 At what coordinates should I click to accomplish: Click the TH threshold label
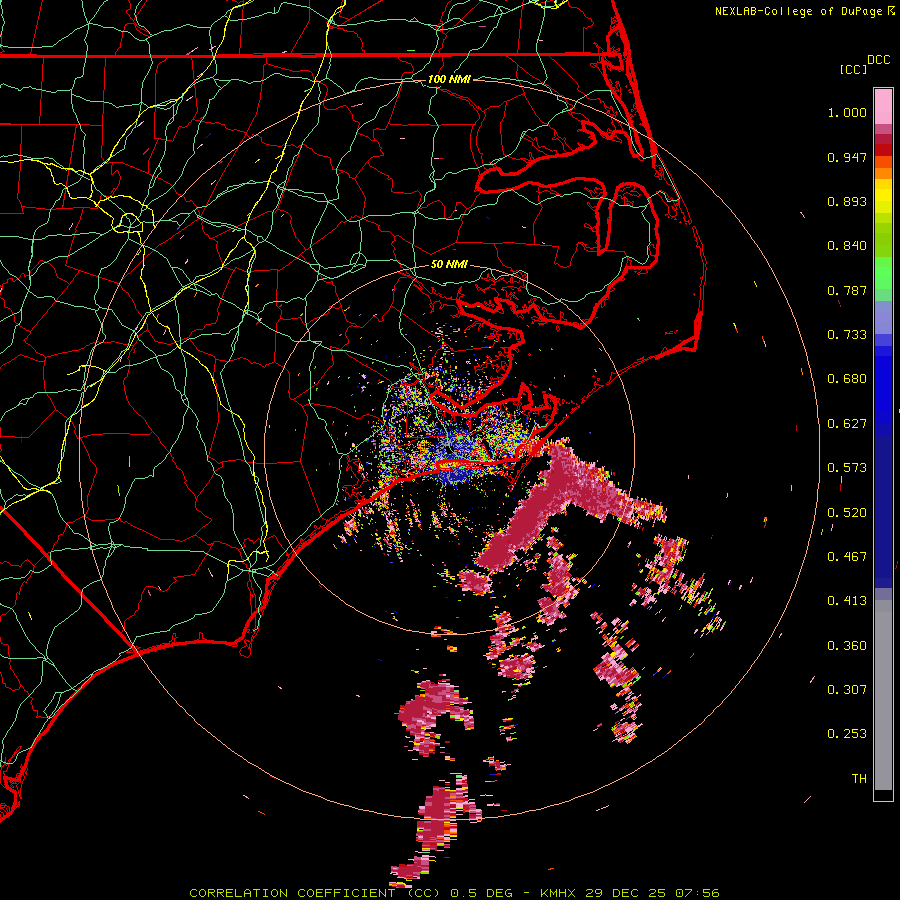pos(859,779)
